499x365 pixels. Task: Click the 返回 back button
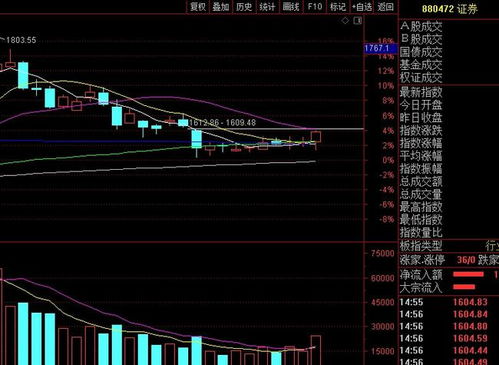[x=385, y=7]
